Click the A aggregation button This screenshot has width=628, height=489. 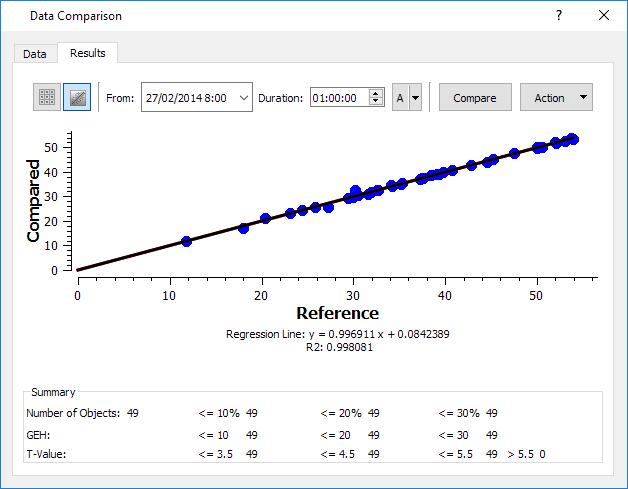click(400, 98)
